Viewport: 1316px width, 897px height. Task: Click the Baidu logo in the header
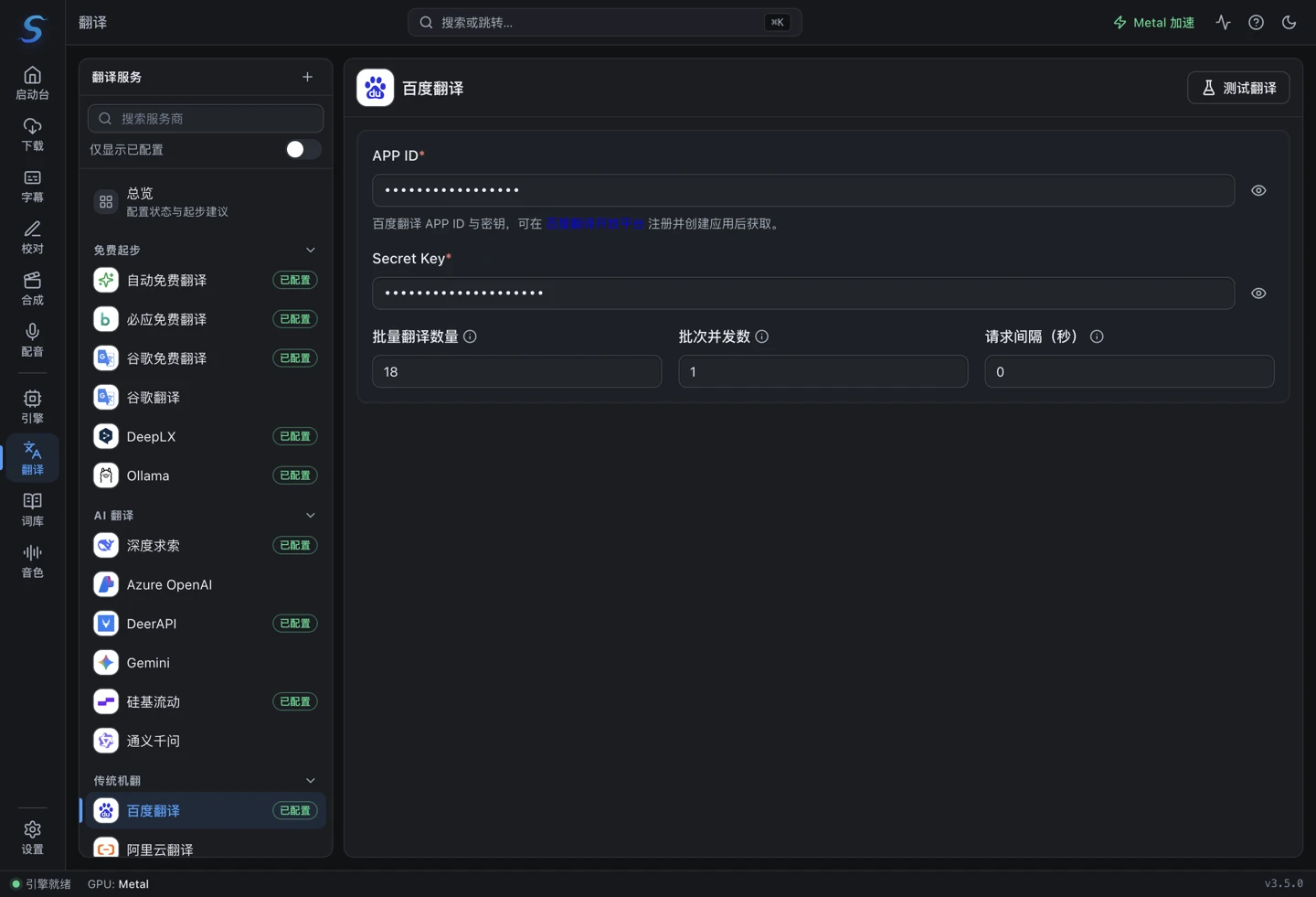tap(375, 88)
